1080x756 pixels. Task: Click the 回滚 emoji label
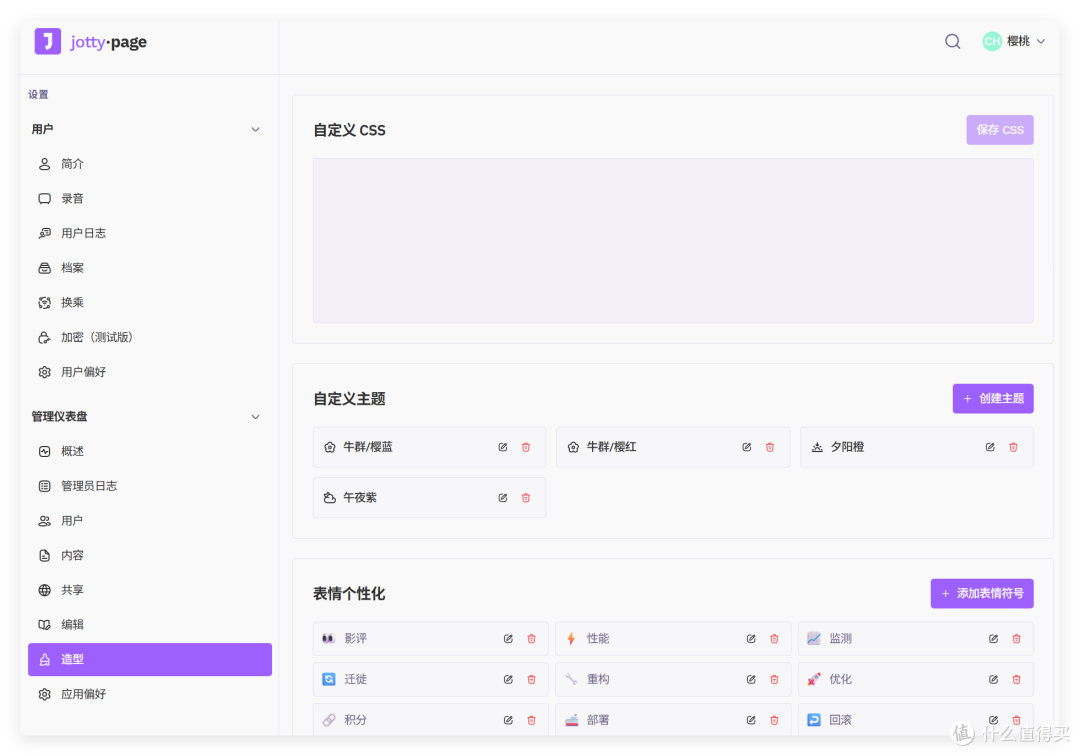click(x=840, y=720)
